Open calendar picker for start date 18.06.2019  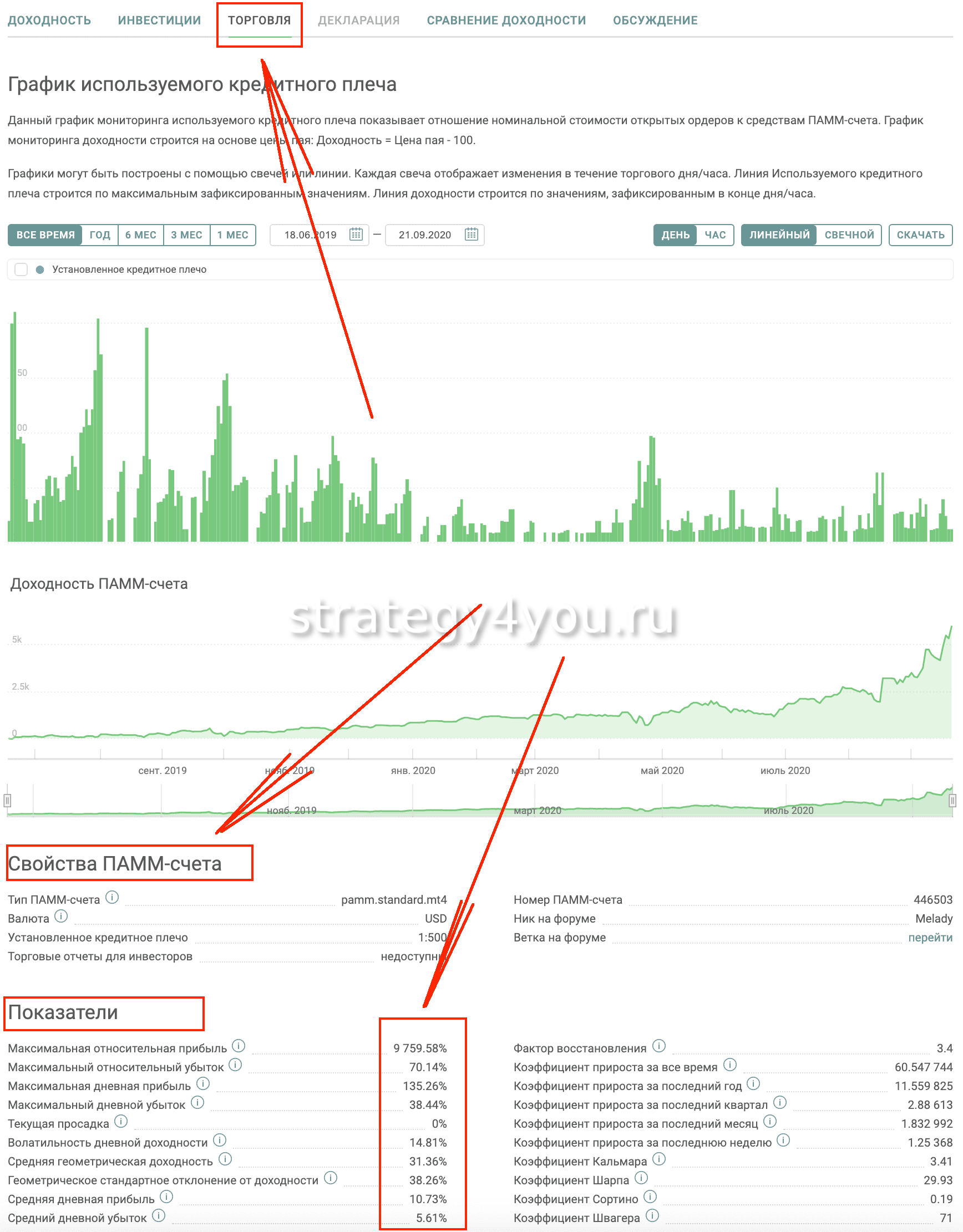coord(356,235)
